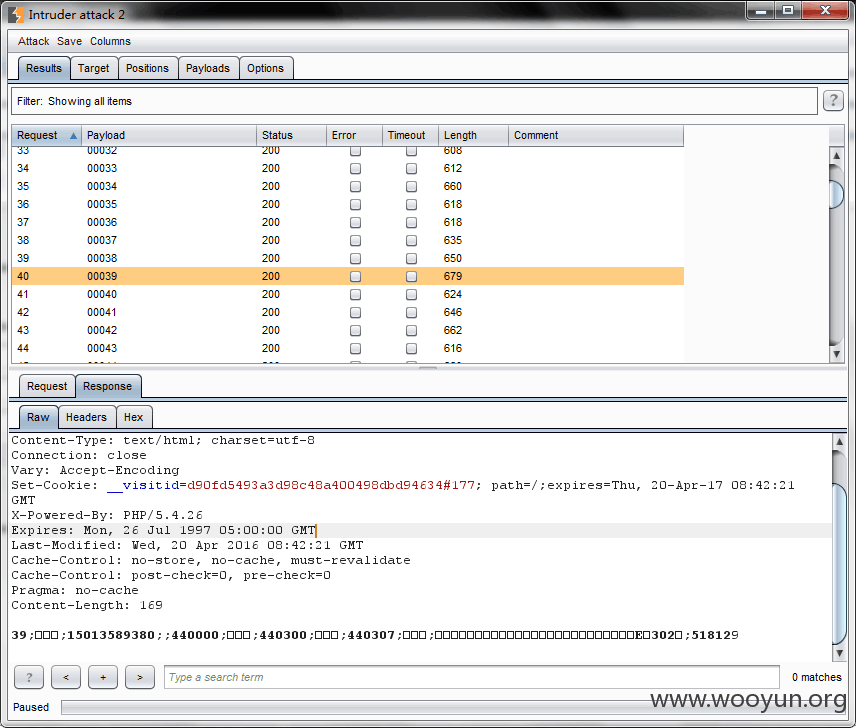Select highlighted row with payload 00039

tap(347, 276)
